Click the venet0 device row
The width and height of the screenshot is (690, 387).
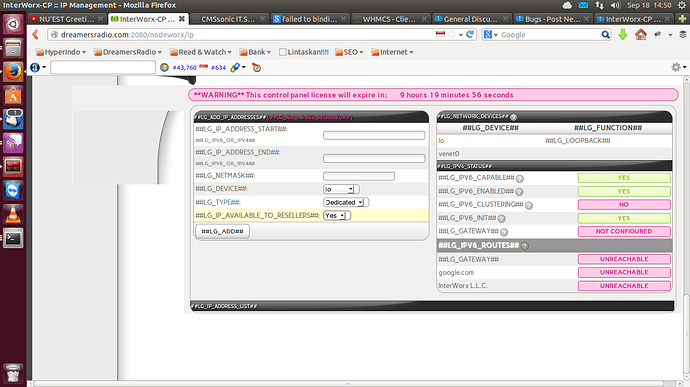554,154
